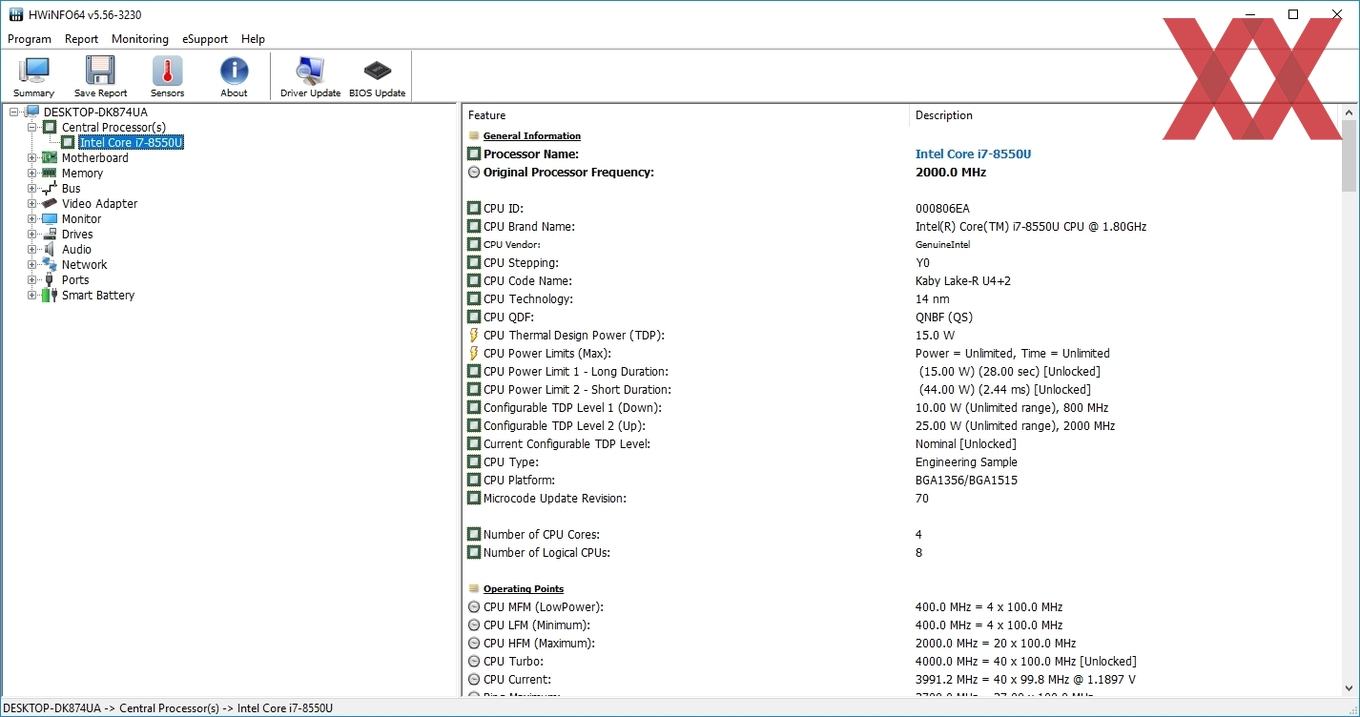Click the scrollbar down arrow in details pane
This screenshot has width=1360, height=717.
pyautogui.click(x=1349, y=687)
